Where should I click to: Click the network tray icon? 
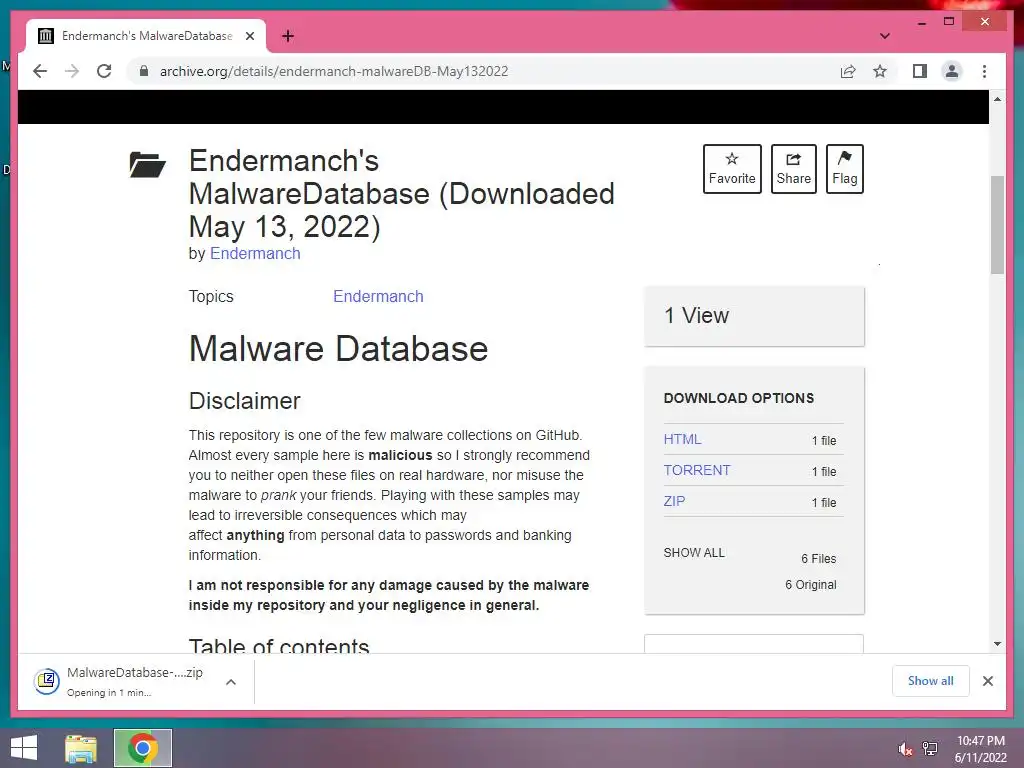(930, 748)
